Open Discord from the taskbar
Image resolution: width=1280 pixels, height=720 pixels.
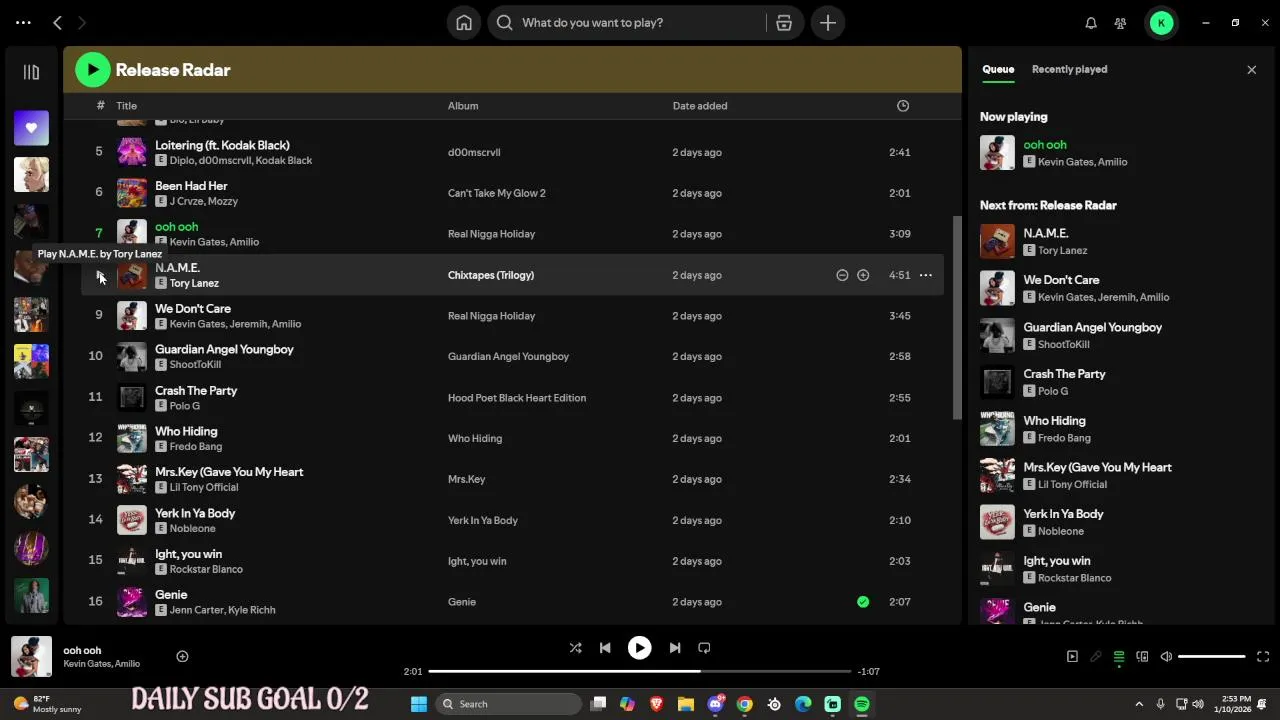click(x=715, y=704)
